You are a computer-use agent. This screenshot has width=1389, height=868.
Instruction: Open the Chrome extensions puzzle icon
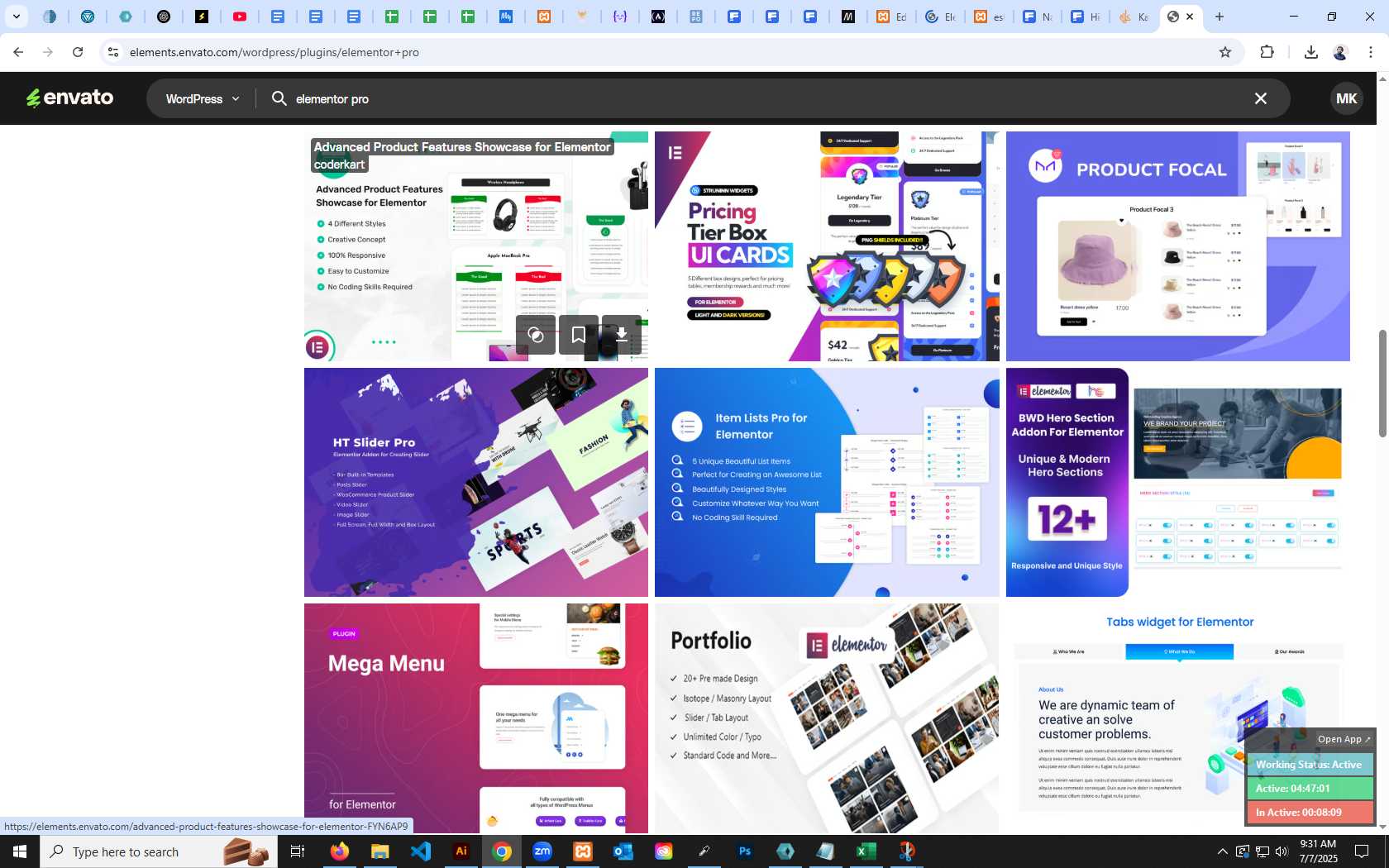coord(1267,52)
